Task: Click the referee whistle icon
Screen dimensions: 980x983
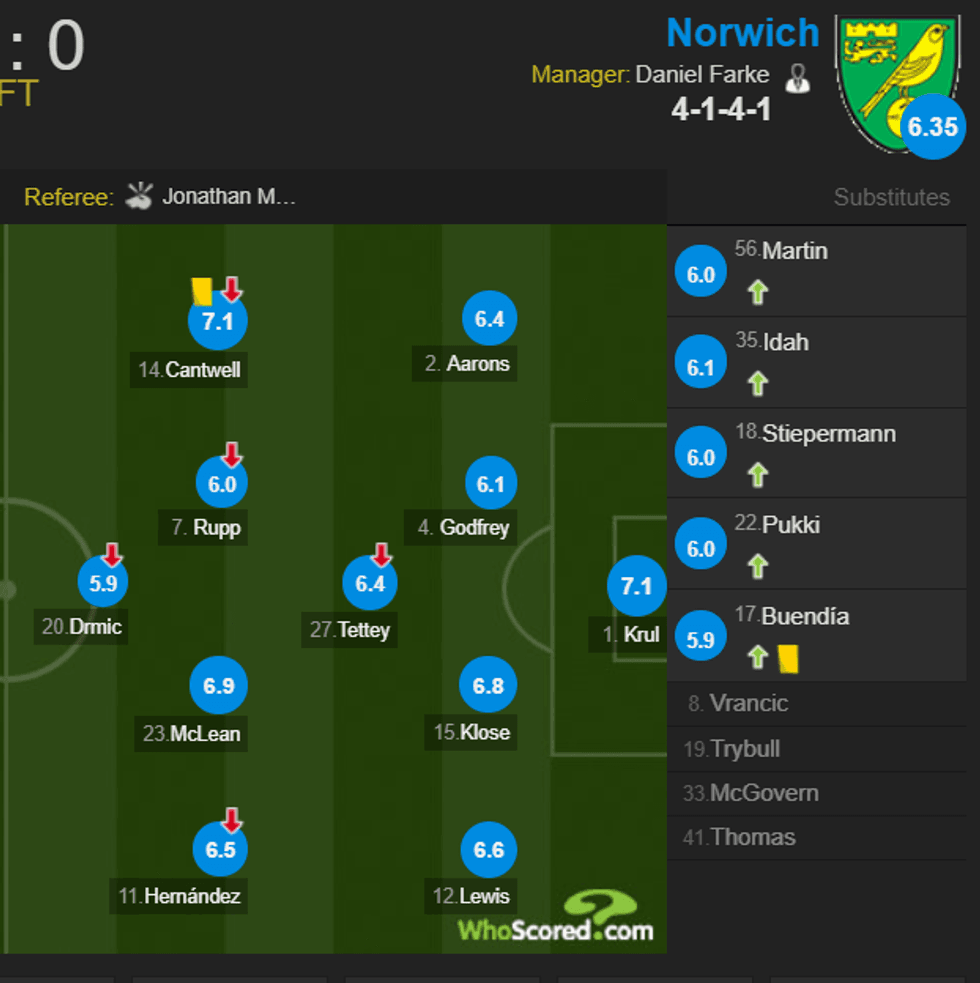Action: coord(139,196)
